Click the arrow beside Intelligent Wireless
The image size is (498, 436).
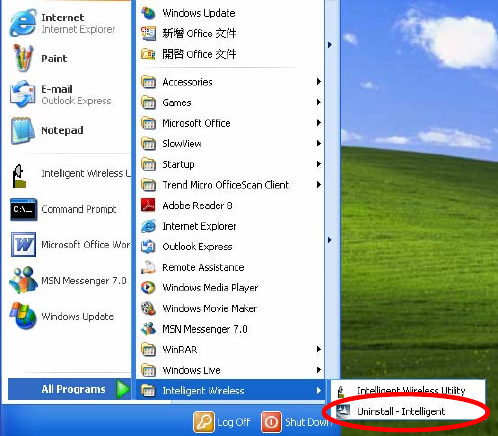(x=319, y=390)
